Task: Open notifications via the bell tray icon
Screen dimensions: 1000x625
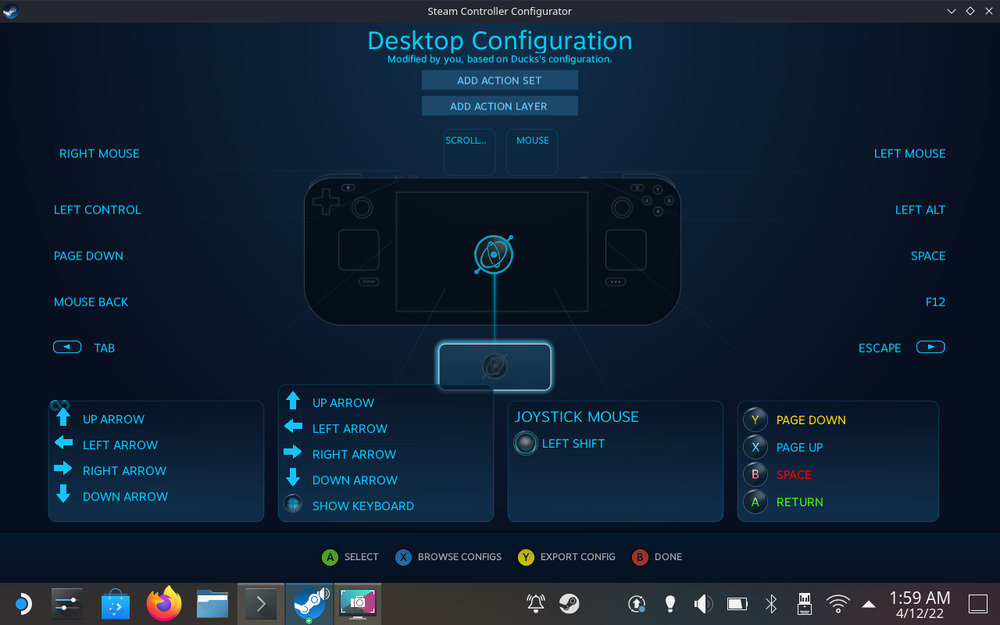Action: pos(535,603)
